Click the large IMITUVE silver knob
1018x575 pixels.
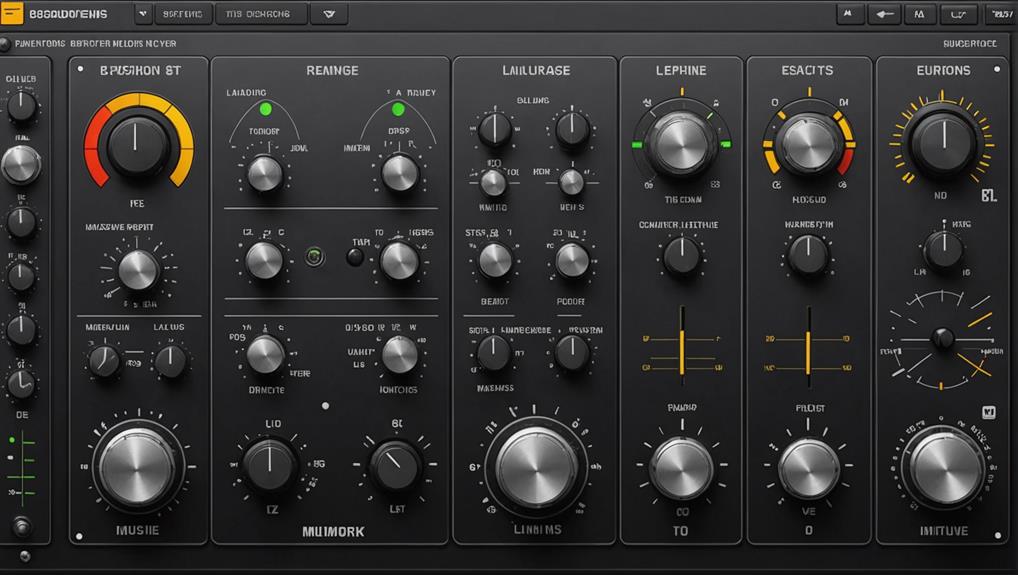tap(945, 469)
